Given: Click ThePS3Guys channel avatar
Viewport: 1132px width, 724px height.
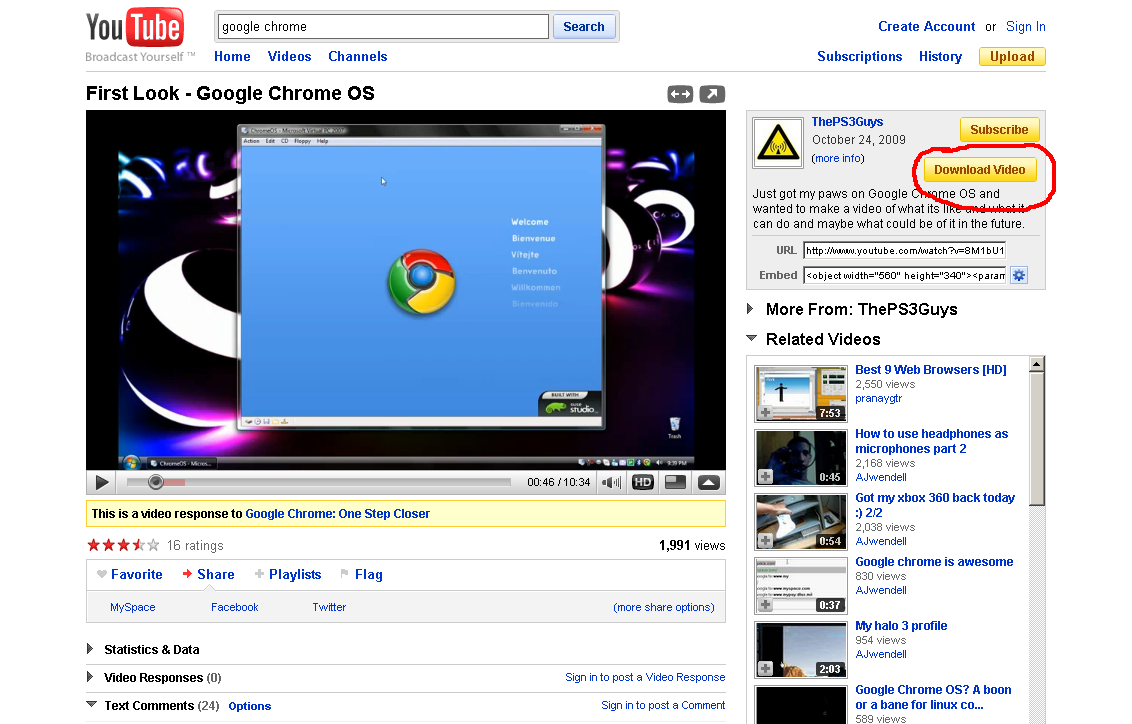Looking at the screenshot, I should tap(778, 143).
